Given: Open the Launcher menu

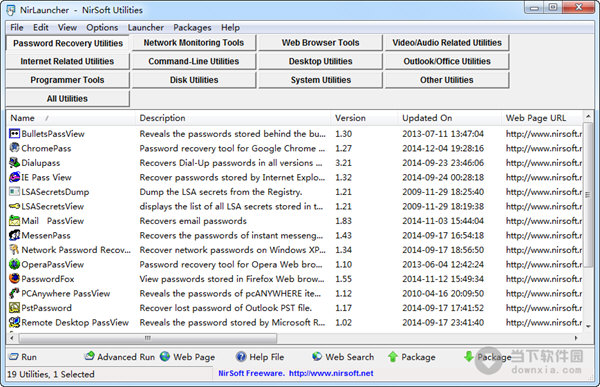Looking at the screenshot, I should 145,28.
